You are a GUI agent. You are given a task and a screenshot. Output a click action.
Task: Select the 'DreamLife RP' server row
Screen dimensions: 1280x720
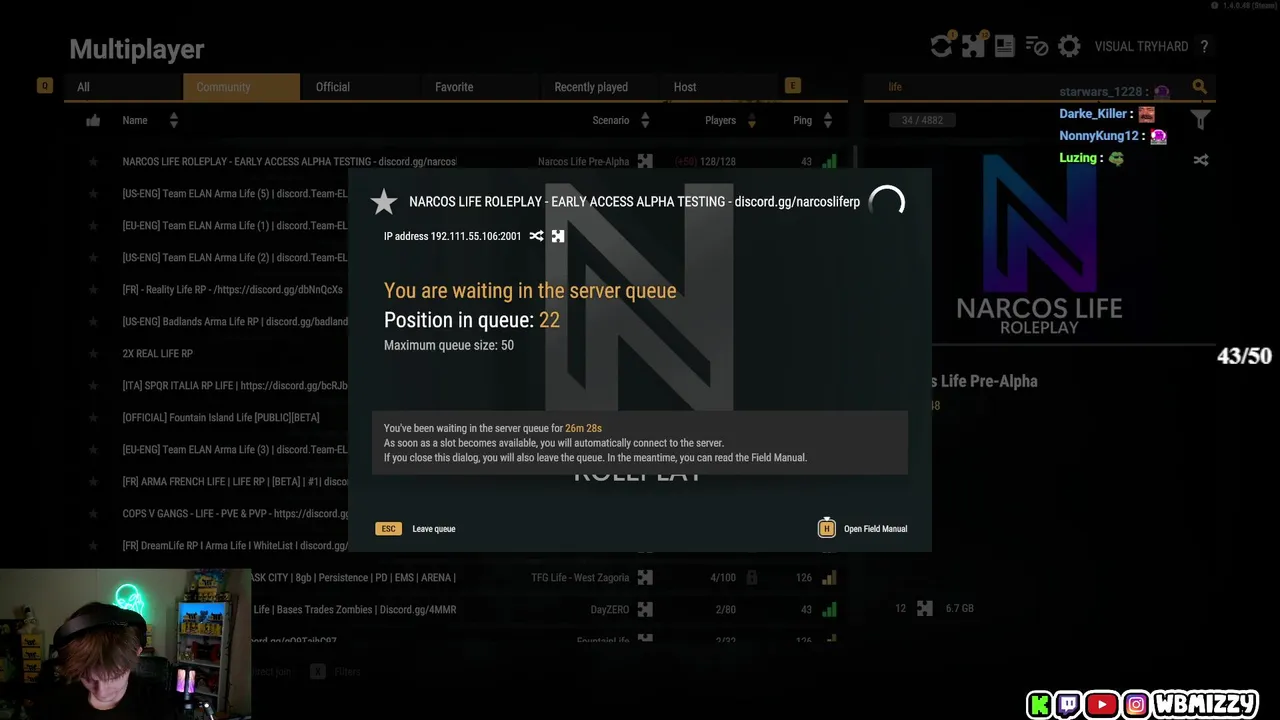pos(235,545)
